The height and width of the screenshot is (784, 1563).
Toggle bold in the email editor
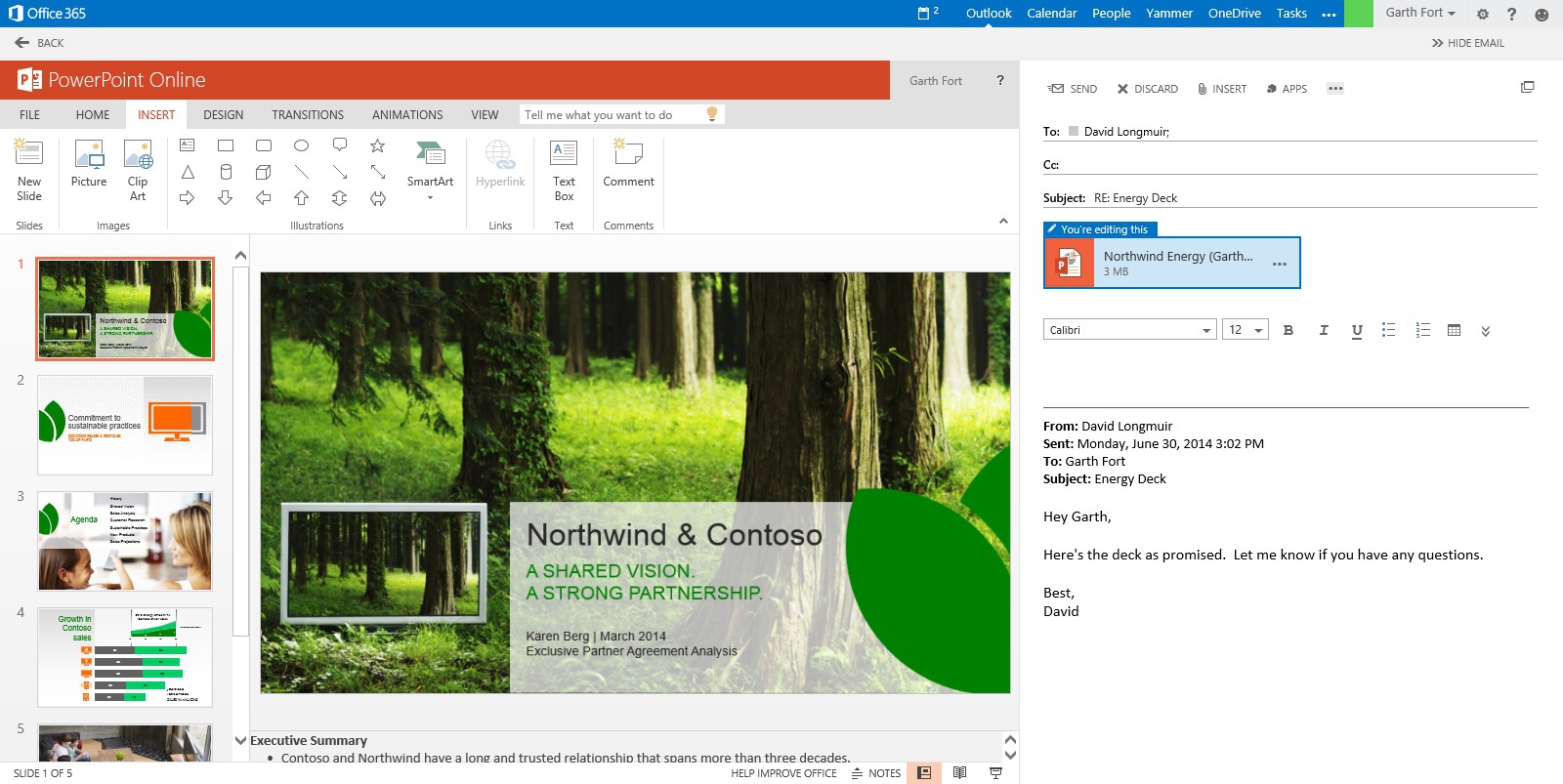1288,330
